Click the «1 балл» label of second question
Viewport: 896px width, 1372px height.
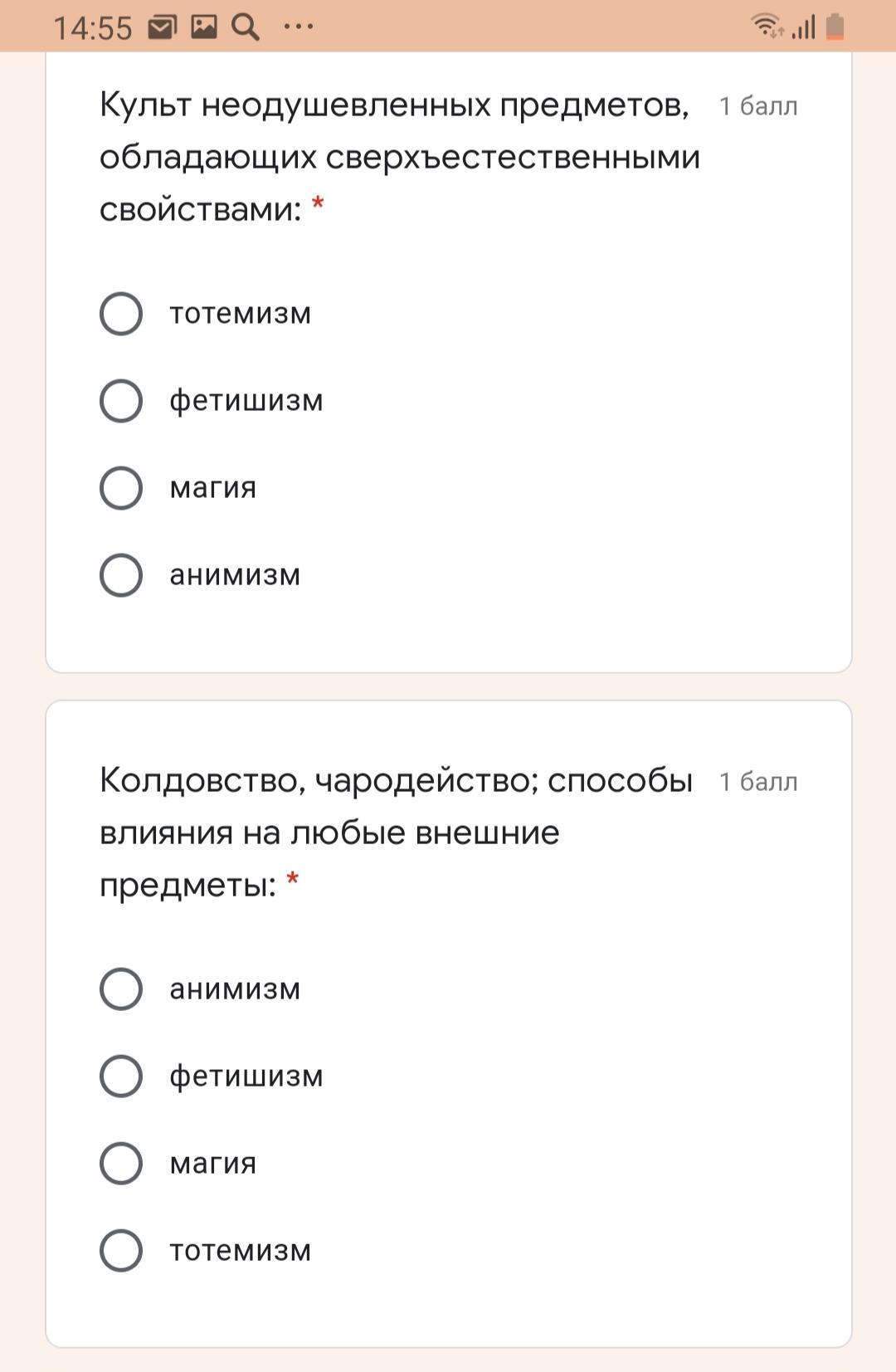click(758, 783)
